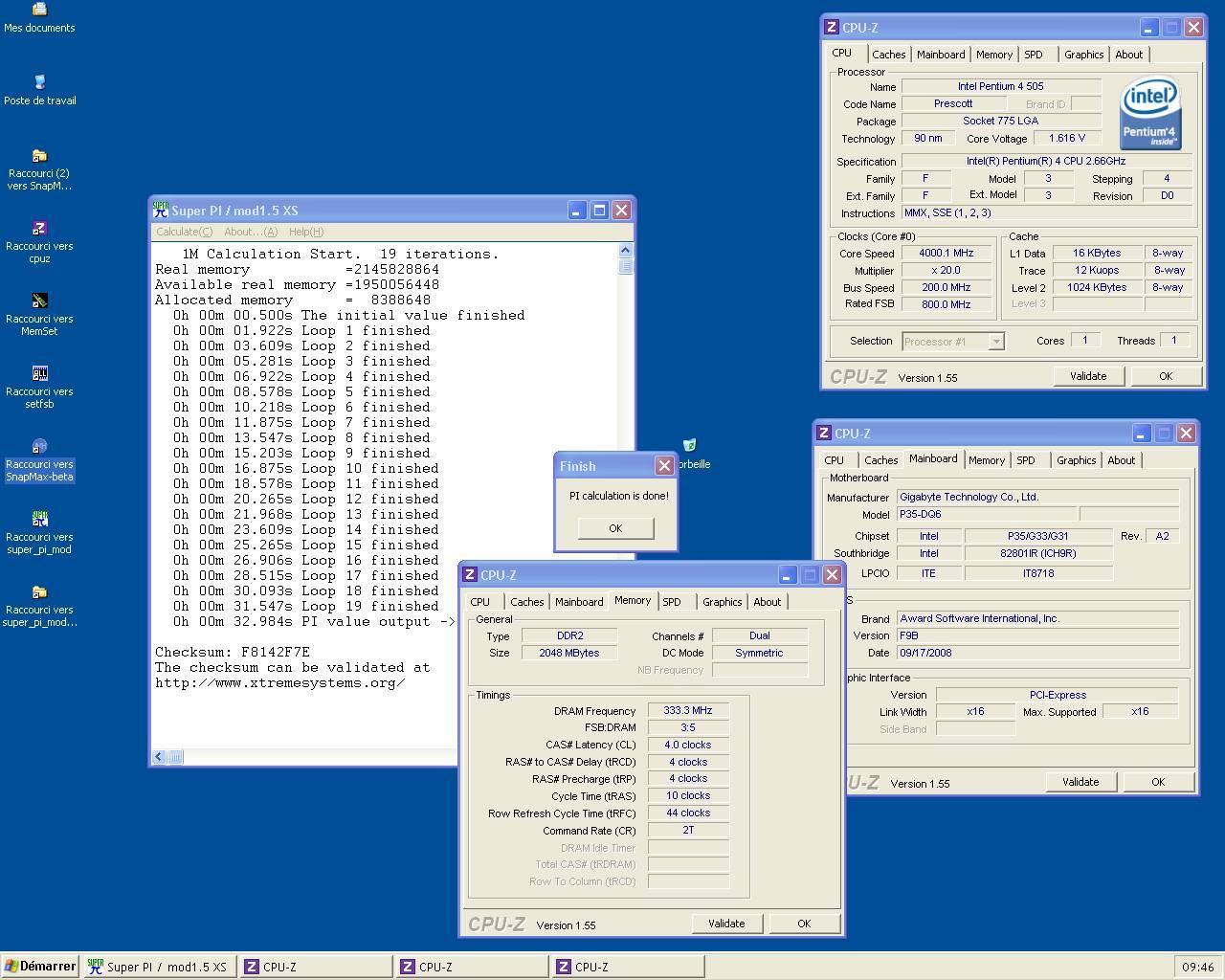Click CPU-Z Memory window title icon

(470, 575)
